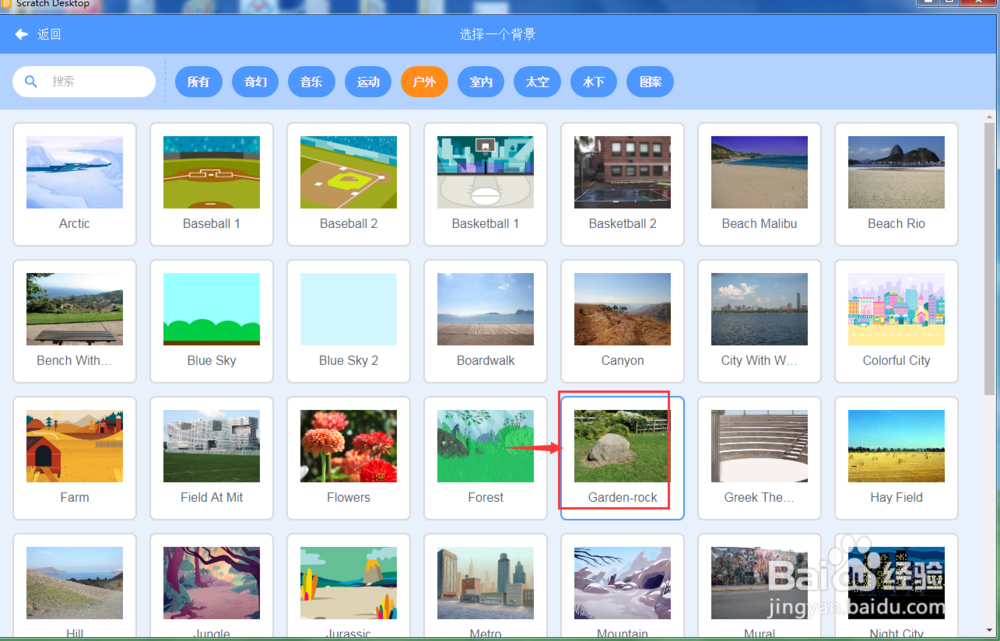The image size is (1000, 641).
Task: Select the 图案 category filter
Action: click(650, 82)
